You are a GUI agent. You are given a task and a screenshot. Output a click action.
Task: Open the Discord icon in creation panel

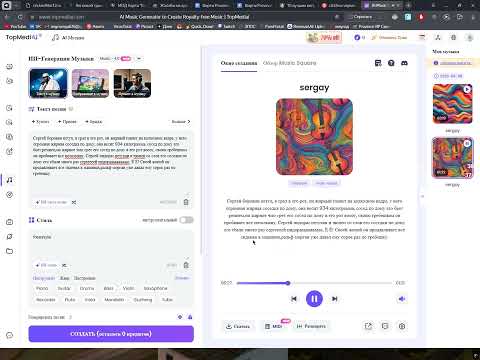(404, 63)
